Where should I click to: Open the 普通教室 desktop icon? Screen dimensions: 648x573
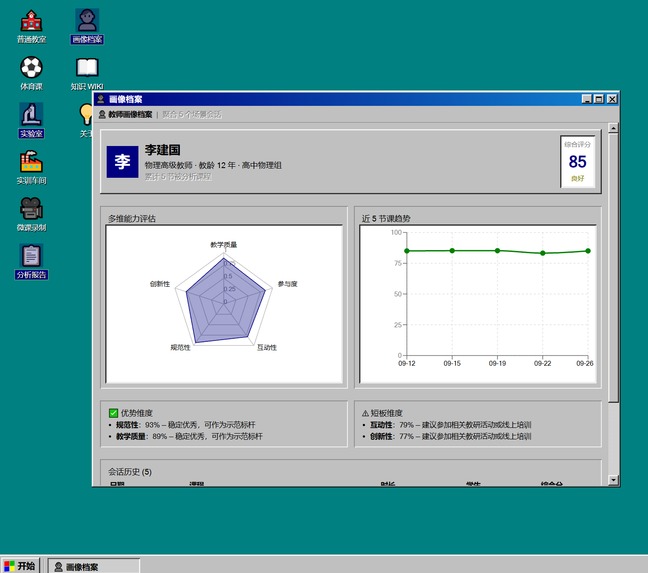click(31, 27)
